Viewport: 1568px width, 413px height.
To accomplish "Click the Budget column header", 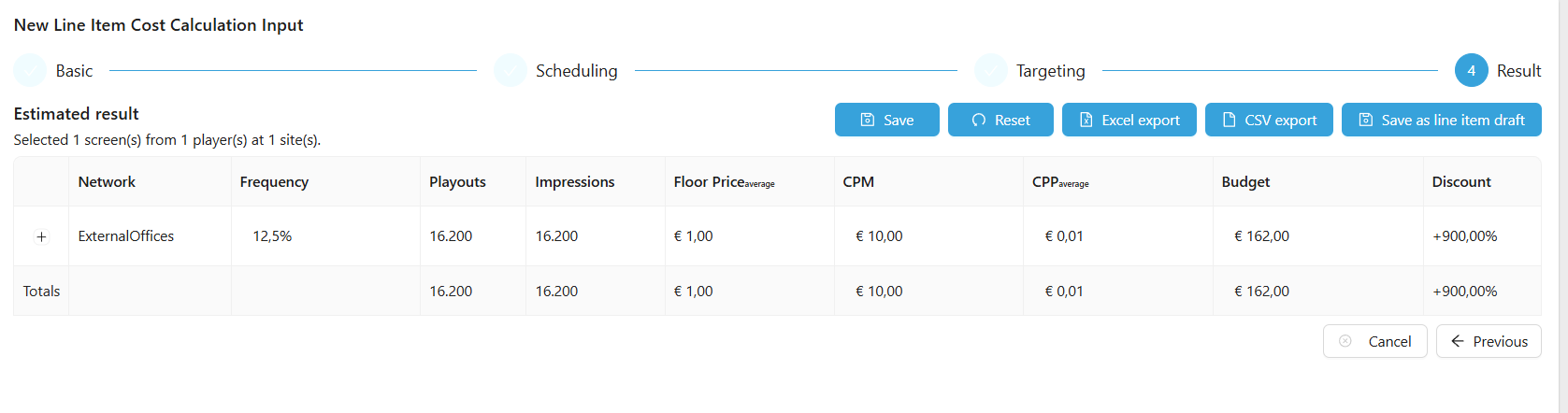I will click(x=1245, y=182).
